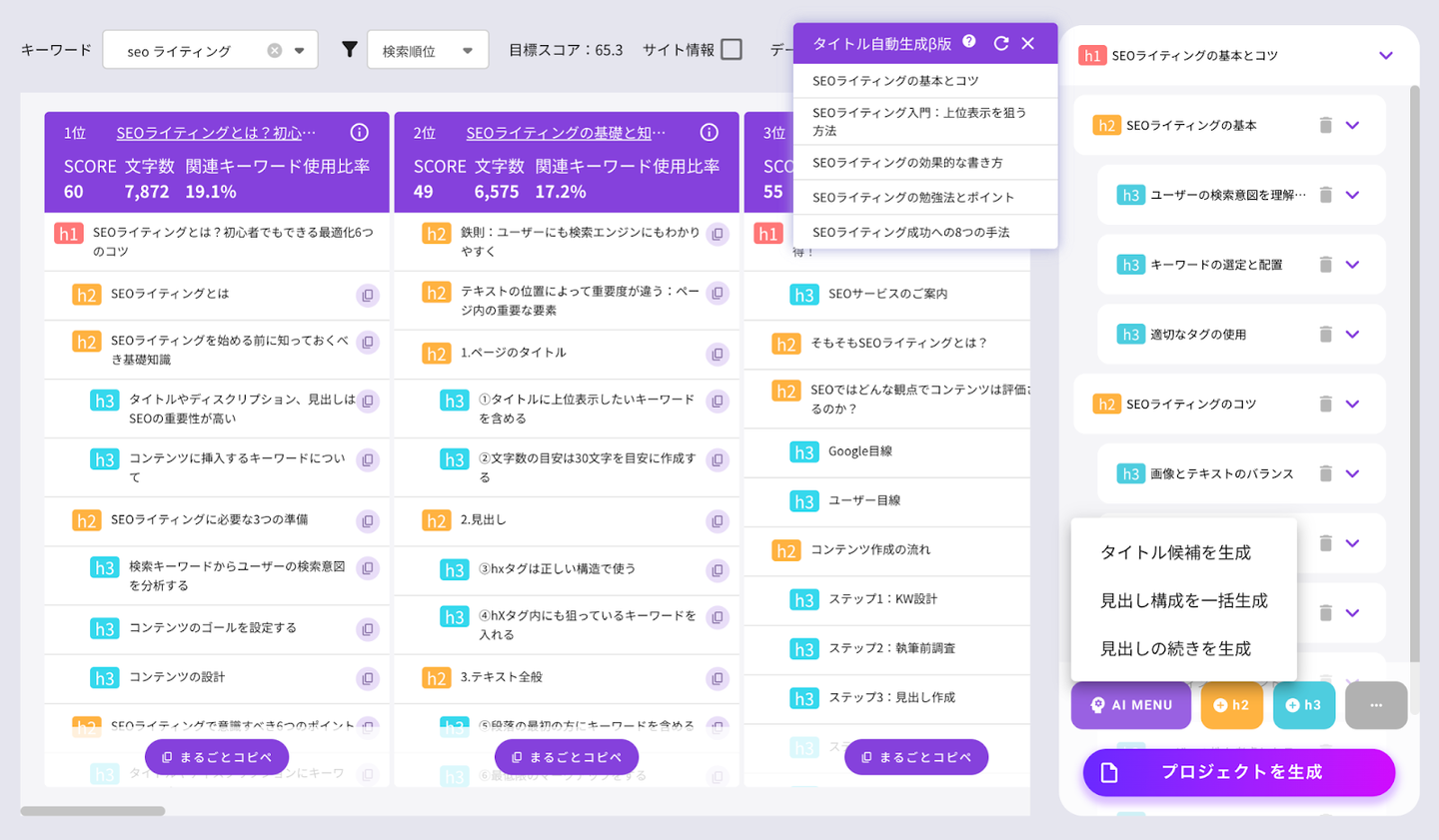This screenshot has height=840, width=1439.
Task: Toggle the サイト情報 checkbox
Action: pyautogui.click(x=731, y=49)
